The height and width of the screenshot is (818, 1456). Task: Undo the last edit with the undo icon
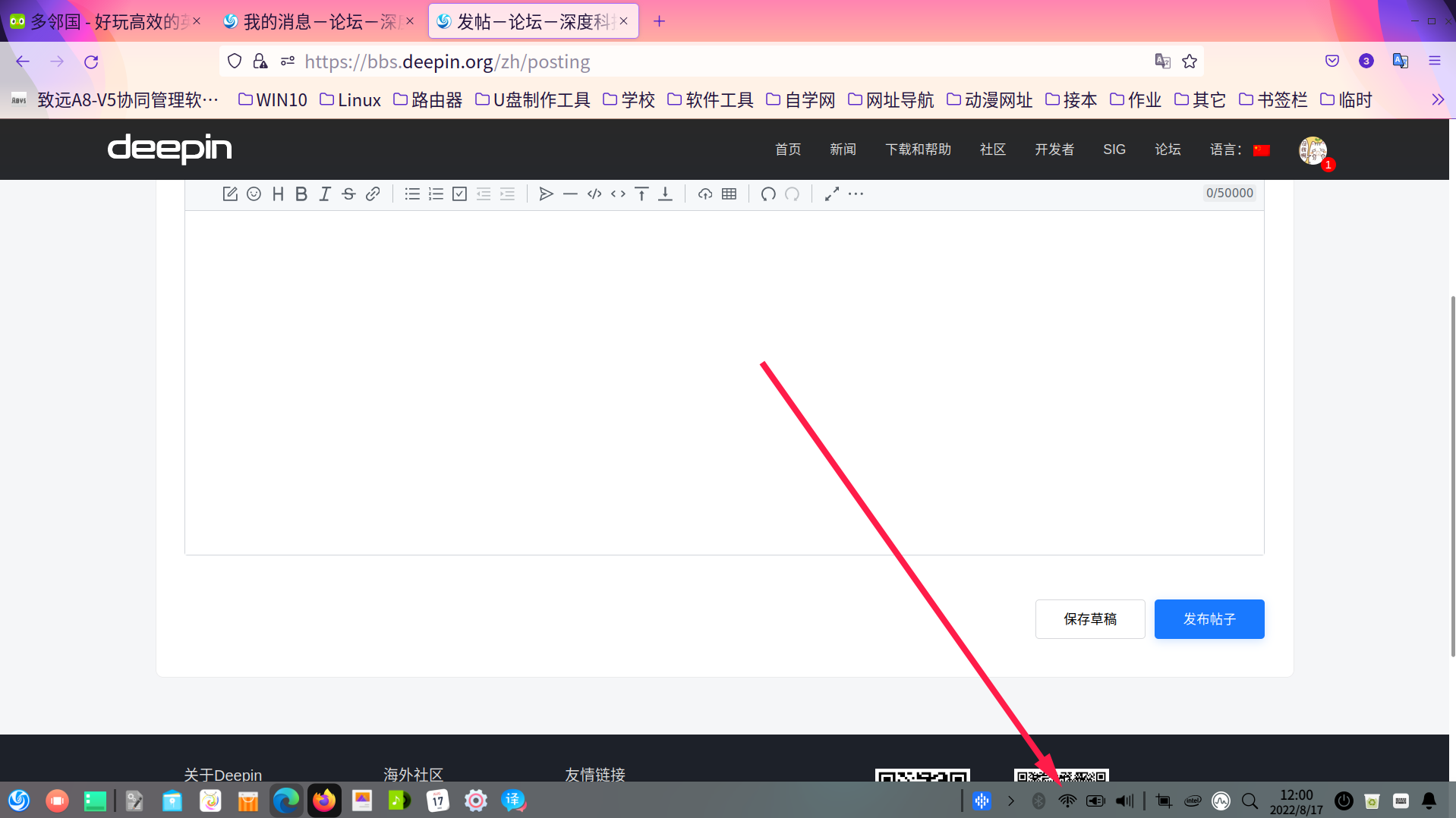(x=767, y=194)
